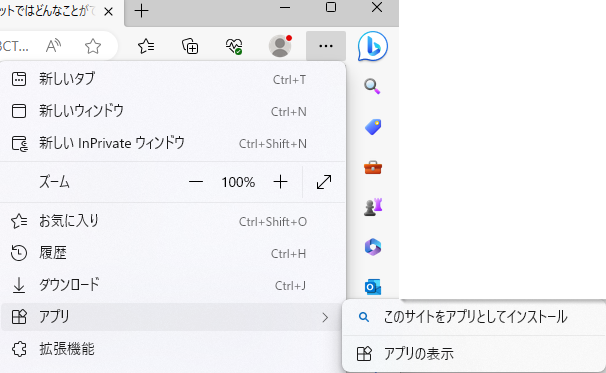This screenshot has width=606, height=373.
Task: Select 新しい InPrivate ウィンドウ menu item
Action: (x=173, y=143)
